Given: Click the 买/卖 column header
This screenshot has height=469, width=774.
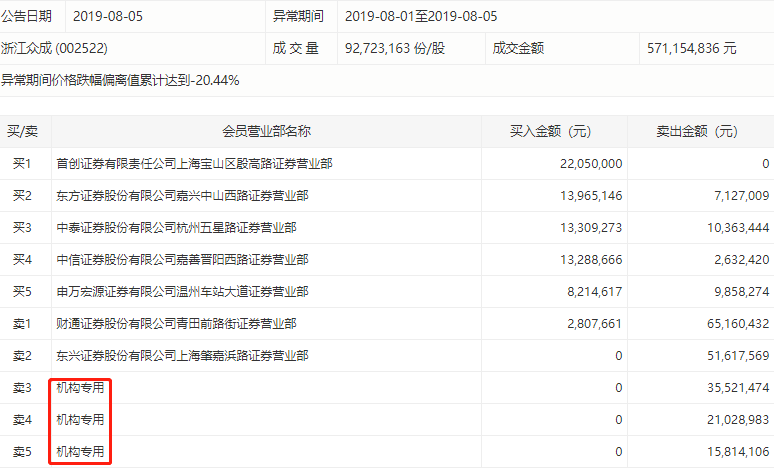Looking at the screenshot, I should 23,131.
